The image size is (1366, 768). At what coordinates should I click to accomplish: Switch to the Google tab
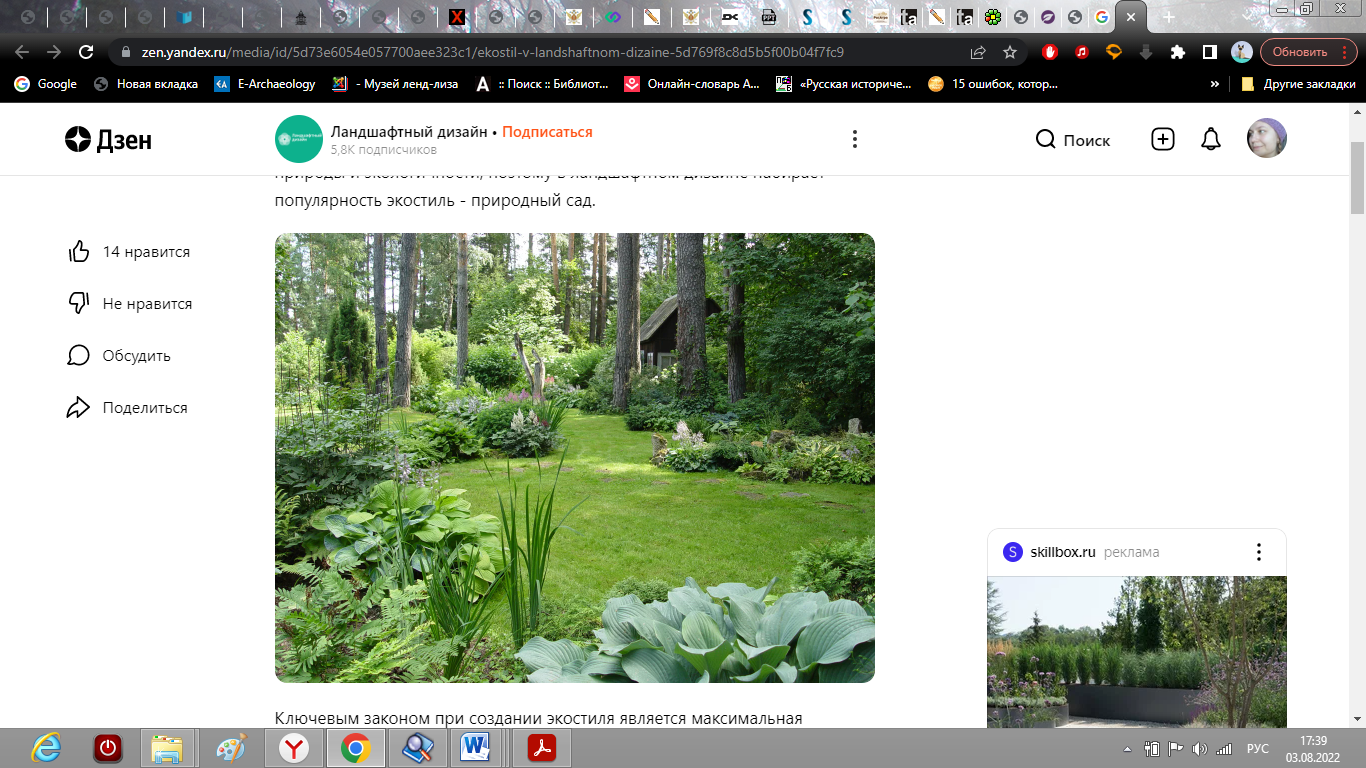[x=1101, y=17]
